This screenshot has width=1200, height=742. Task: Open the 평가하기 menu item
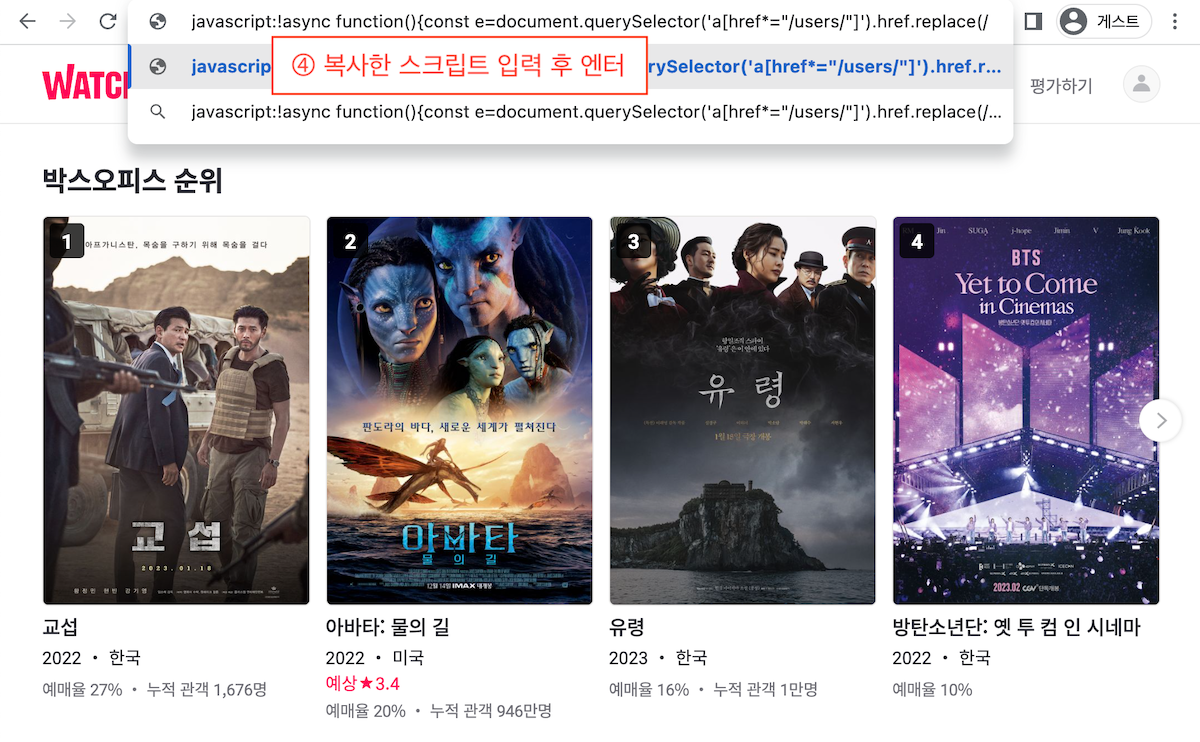pos(1061,86)
